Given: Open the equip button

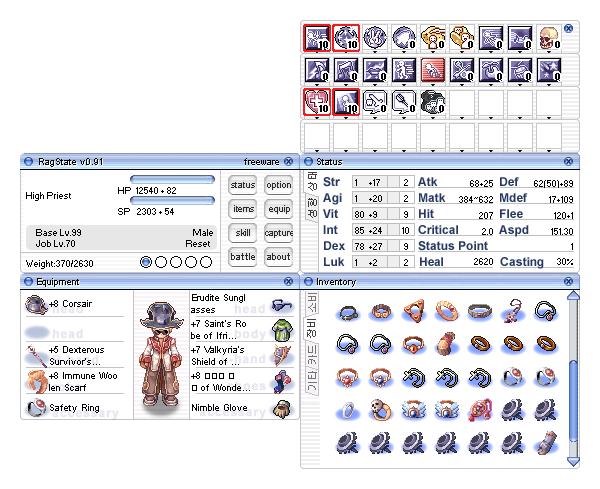Looking at the screenshot, I should click(279, 209).
